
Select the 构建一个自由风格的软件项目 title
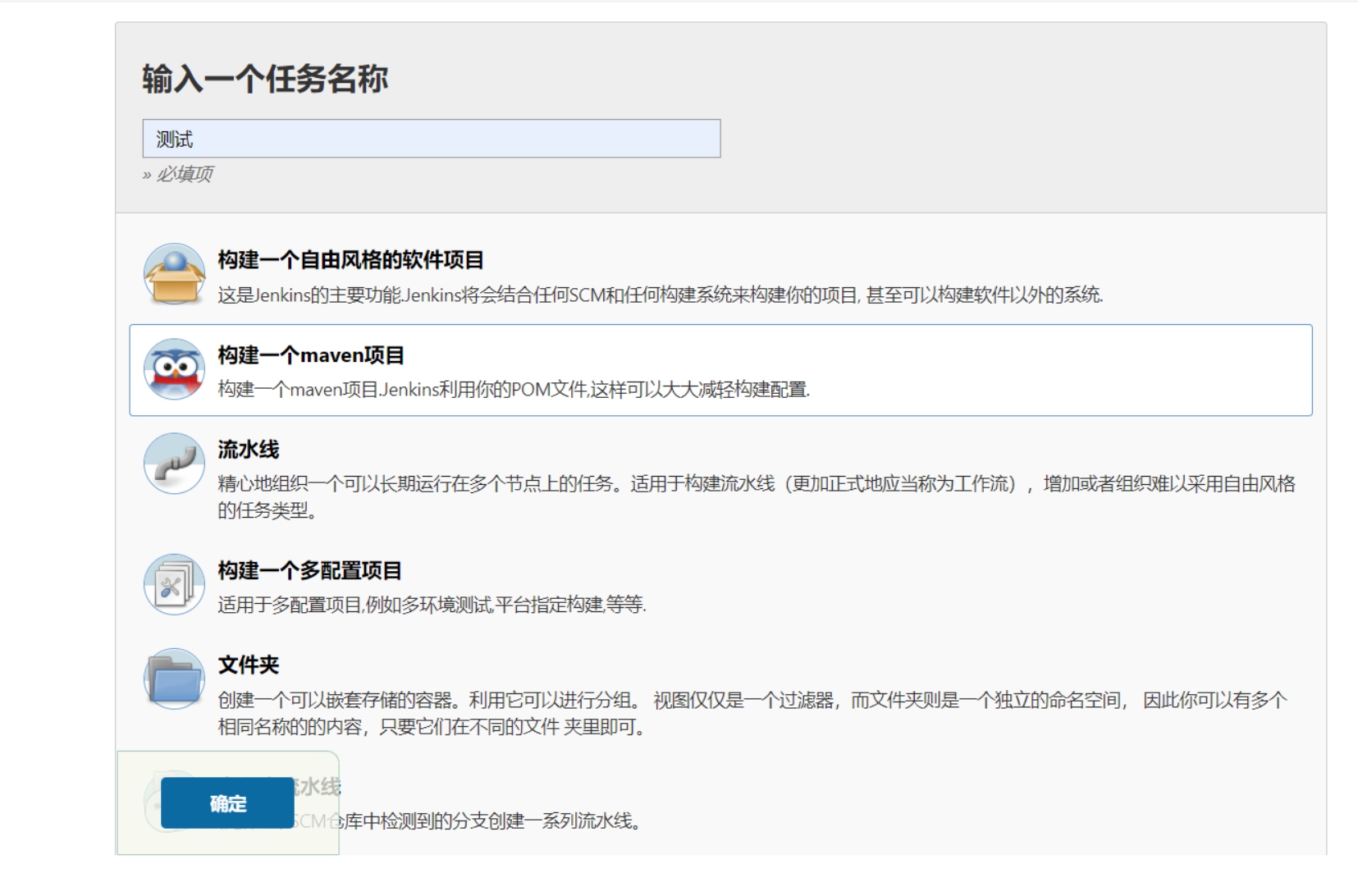pos(350,260)
